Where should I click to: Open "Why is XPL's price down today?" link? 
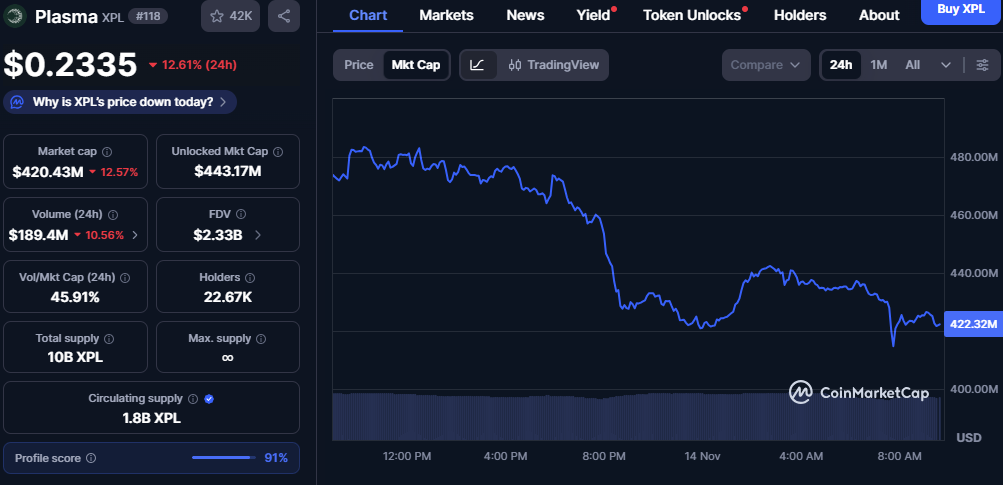[121, 101]
